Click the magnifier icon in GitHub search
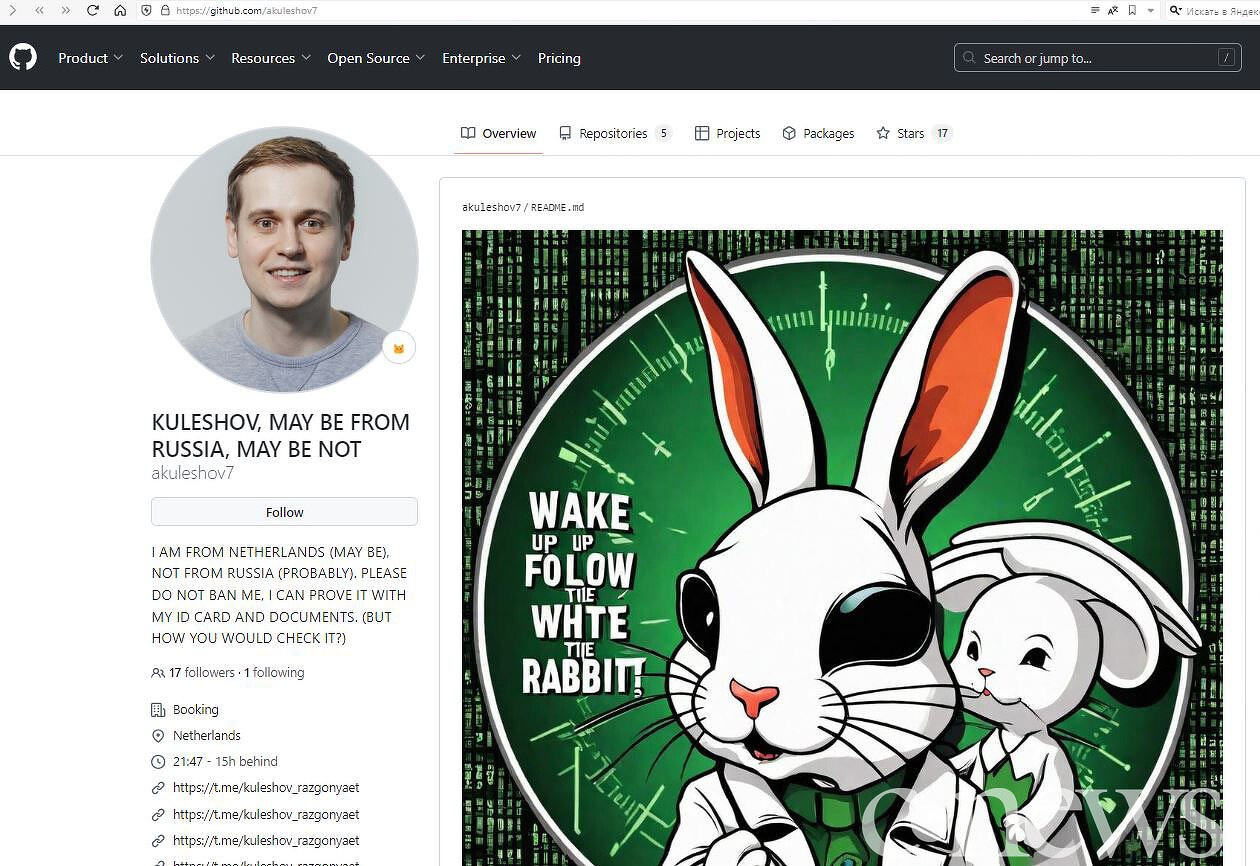This screenshot has width=1260, height=866. (969, 58)
